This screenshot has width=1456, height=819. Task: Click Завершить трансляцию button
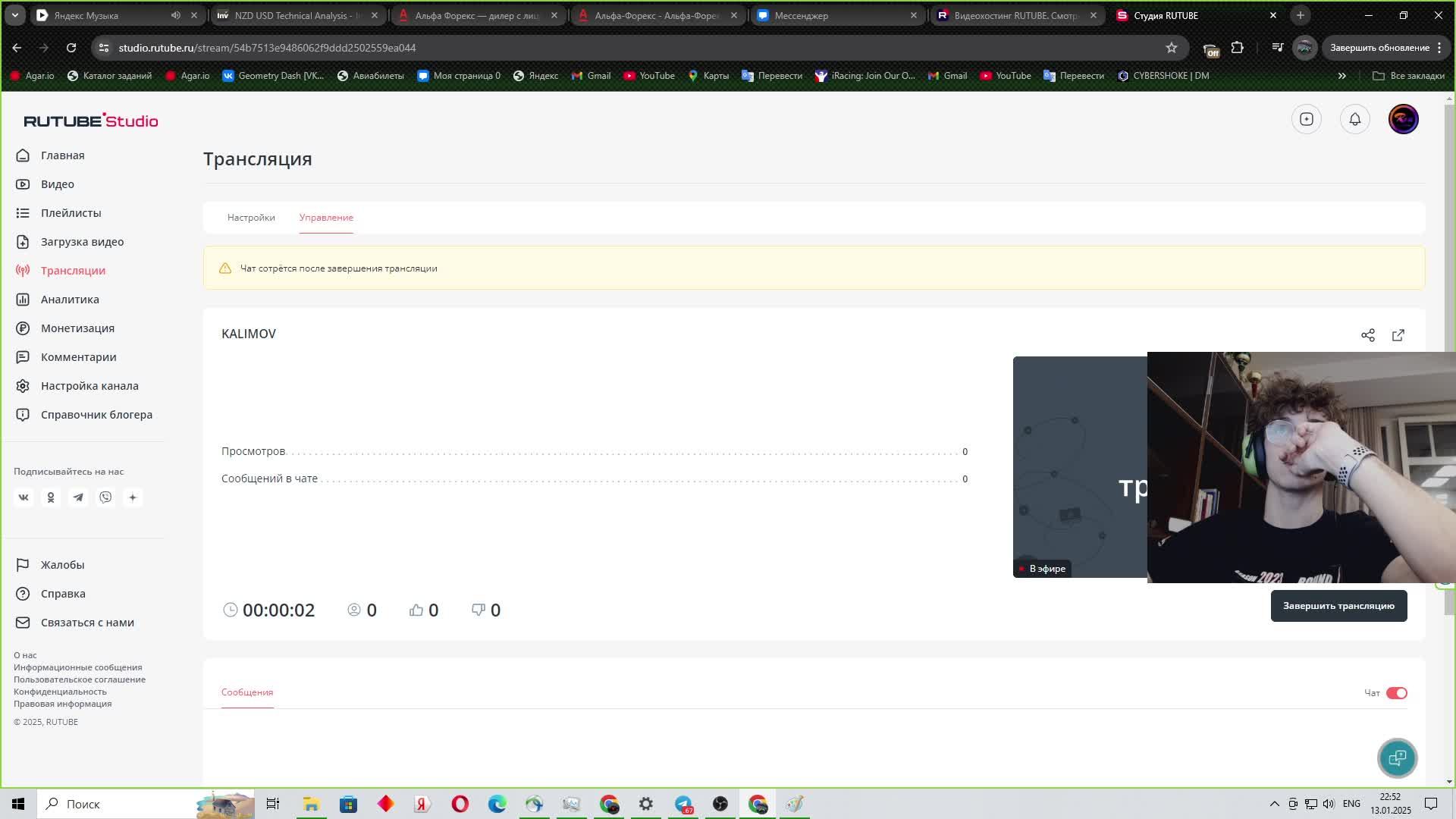(x=1338, y=606)
